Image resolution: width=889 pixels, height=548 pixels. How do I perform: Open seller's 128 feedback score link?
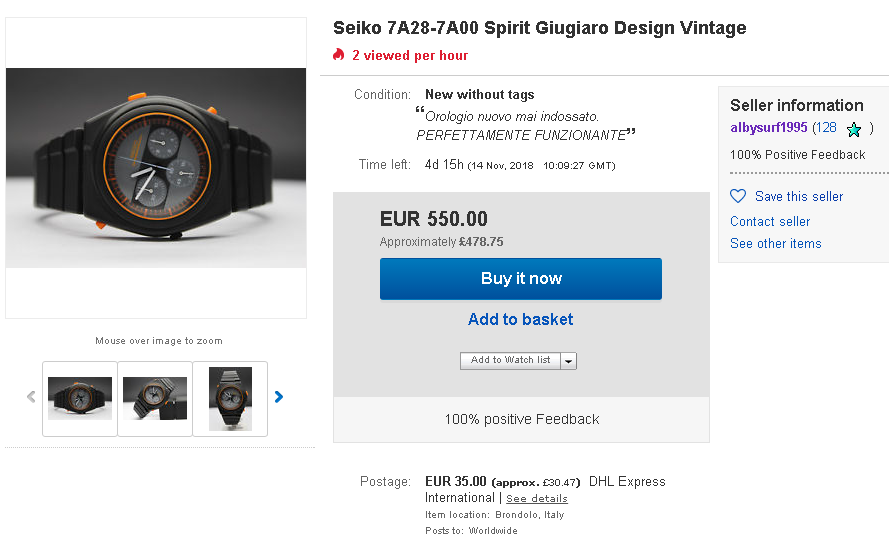[x=825, y=128]
